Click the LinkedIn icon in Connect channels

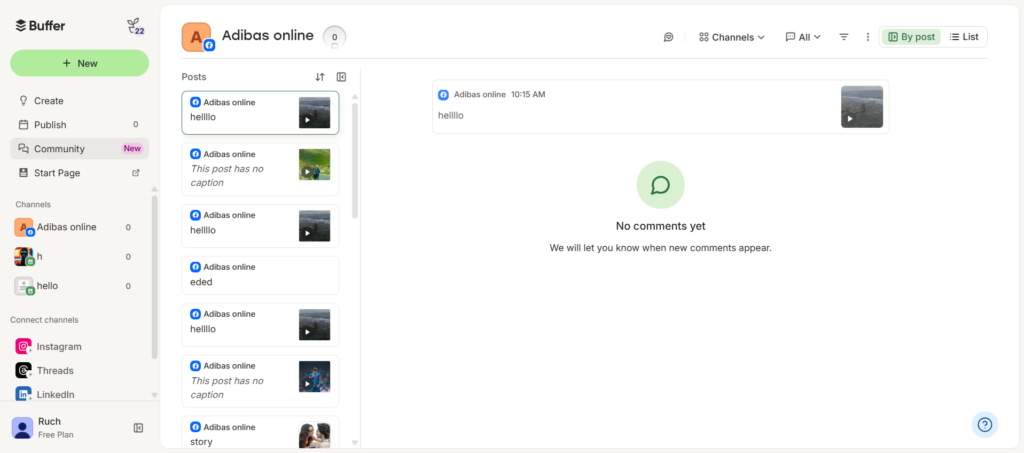pyautogui.click(x=24, y=394)
